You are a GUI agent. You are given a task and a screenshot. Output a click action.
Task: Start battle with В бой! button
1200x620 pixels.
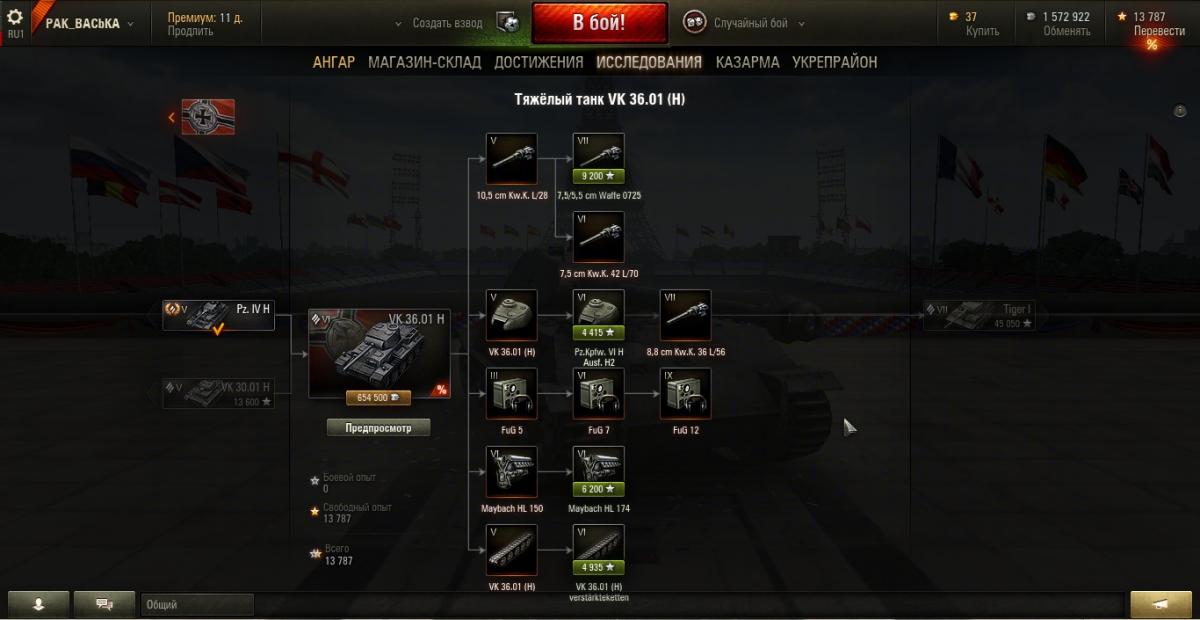[x=599, y=23]
